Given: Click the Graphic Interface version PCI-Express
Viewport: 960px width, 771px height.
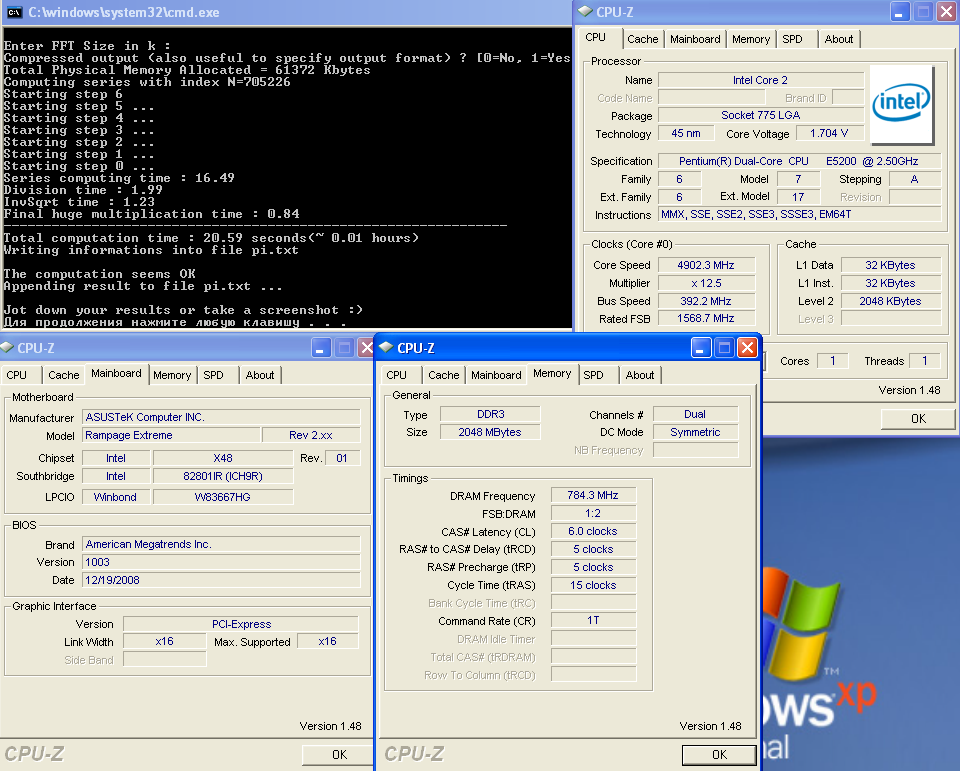Looking at the screenshot, I should coord(241,624).
